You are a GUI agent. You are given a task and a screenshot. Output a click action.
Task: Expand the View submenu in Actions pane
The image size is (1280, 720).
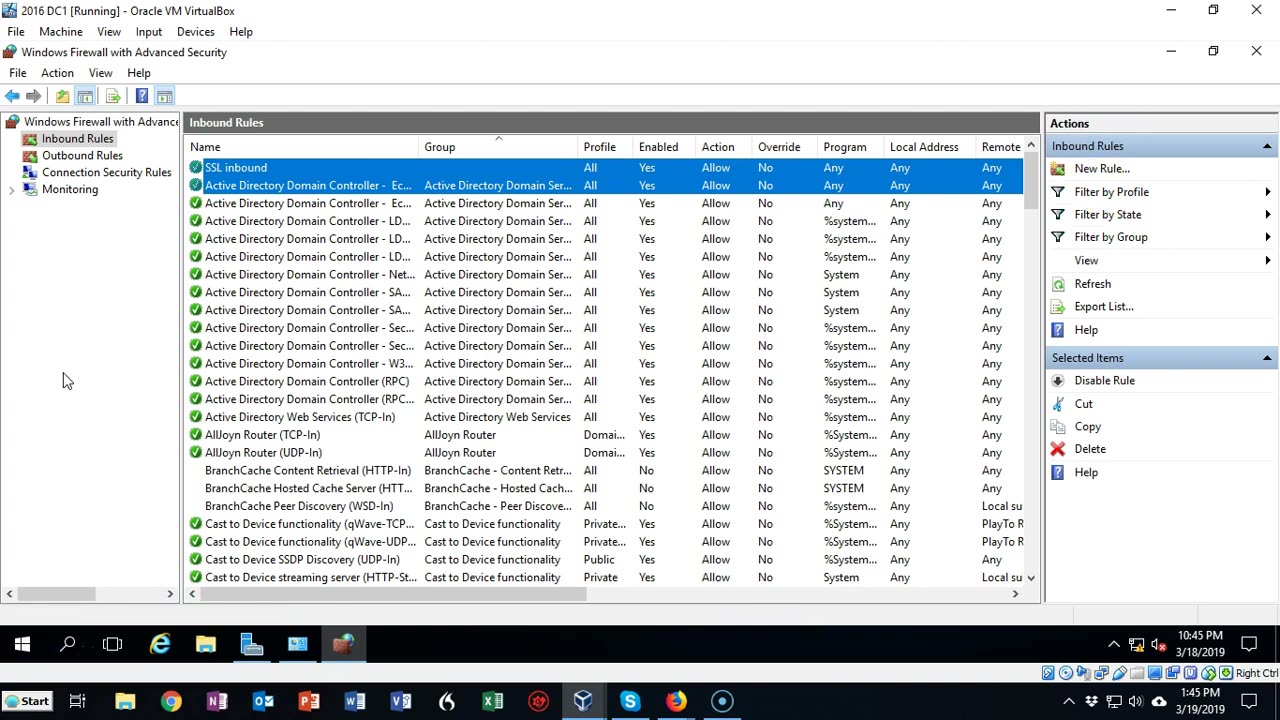point(1268,261)
